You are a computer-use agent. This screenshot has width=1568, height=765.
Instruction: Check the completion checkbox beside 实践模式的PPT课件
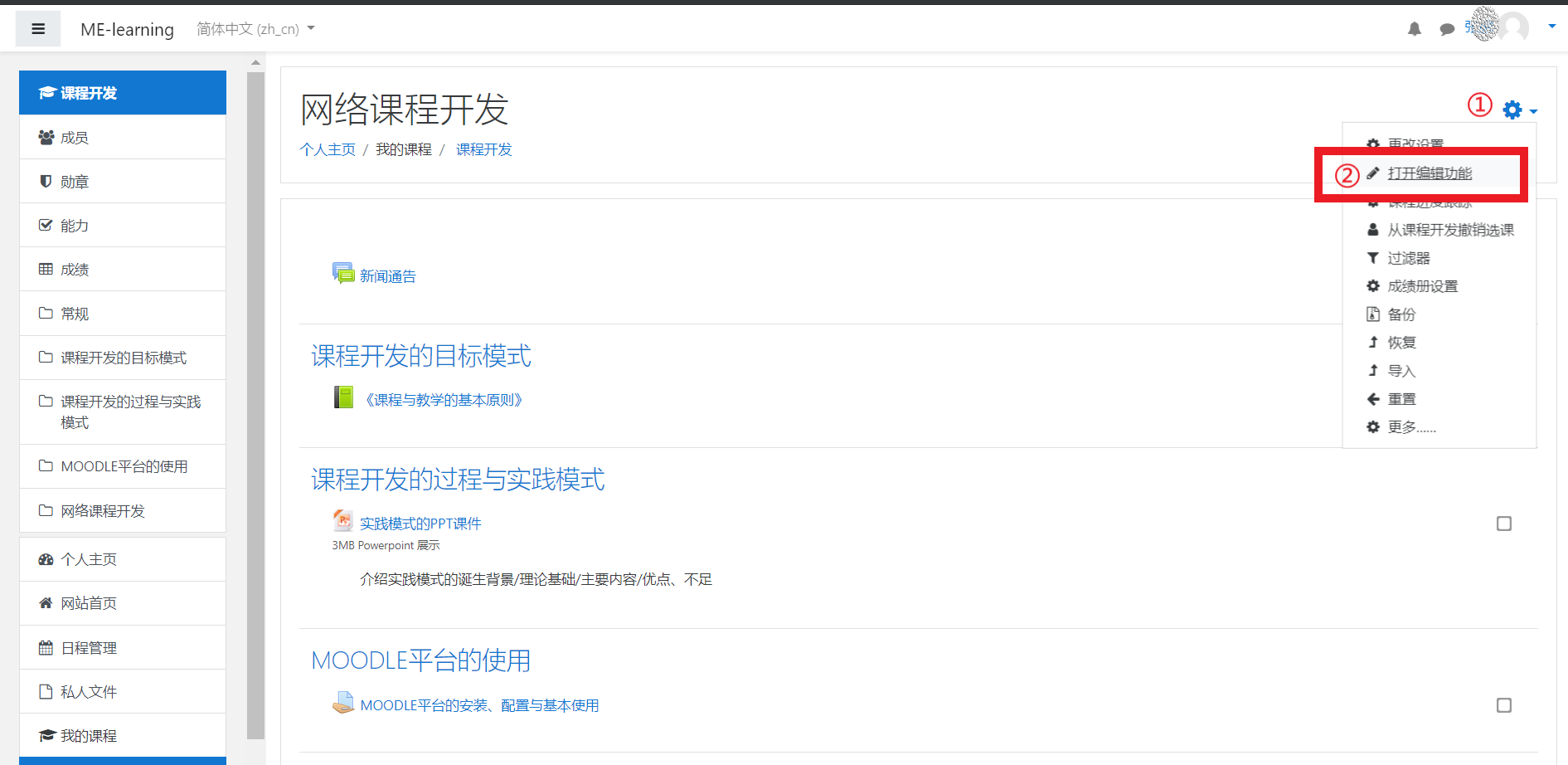click(x=1503, y=523)
